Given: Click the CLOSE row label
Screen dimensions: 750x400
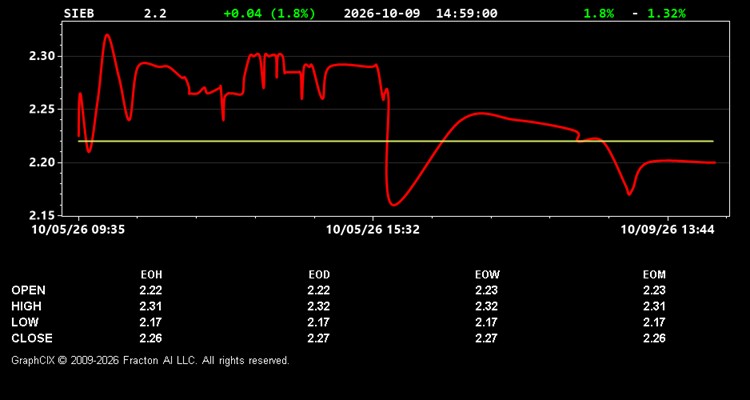Looking at the screenshot, I should (32, 338).
